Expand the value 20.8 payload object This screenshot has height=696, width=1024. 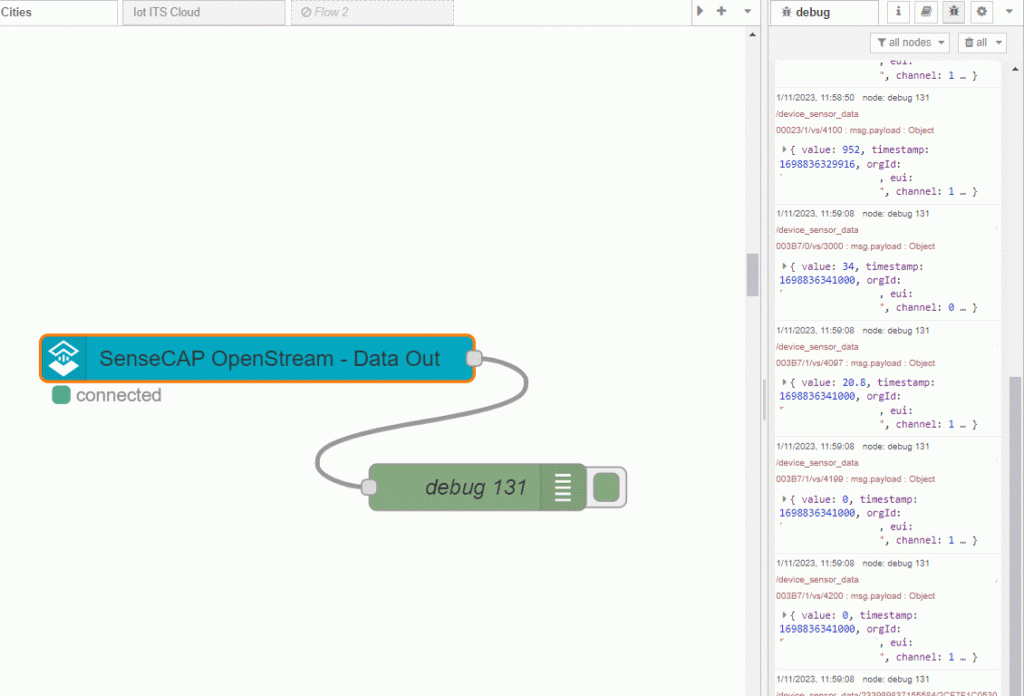(x=785, y=382)
